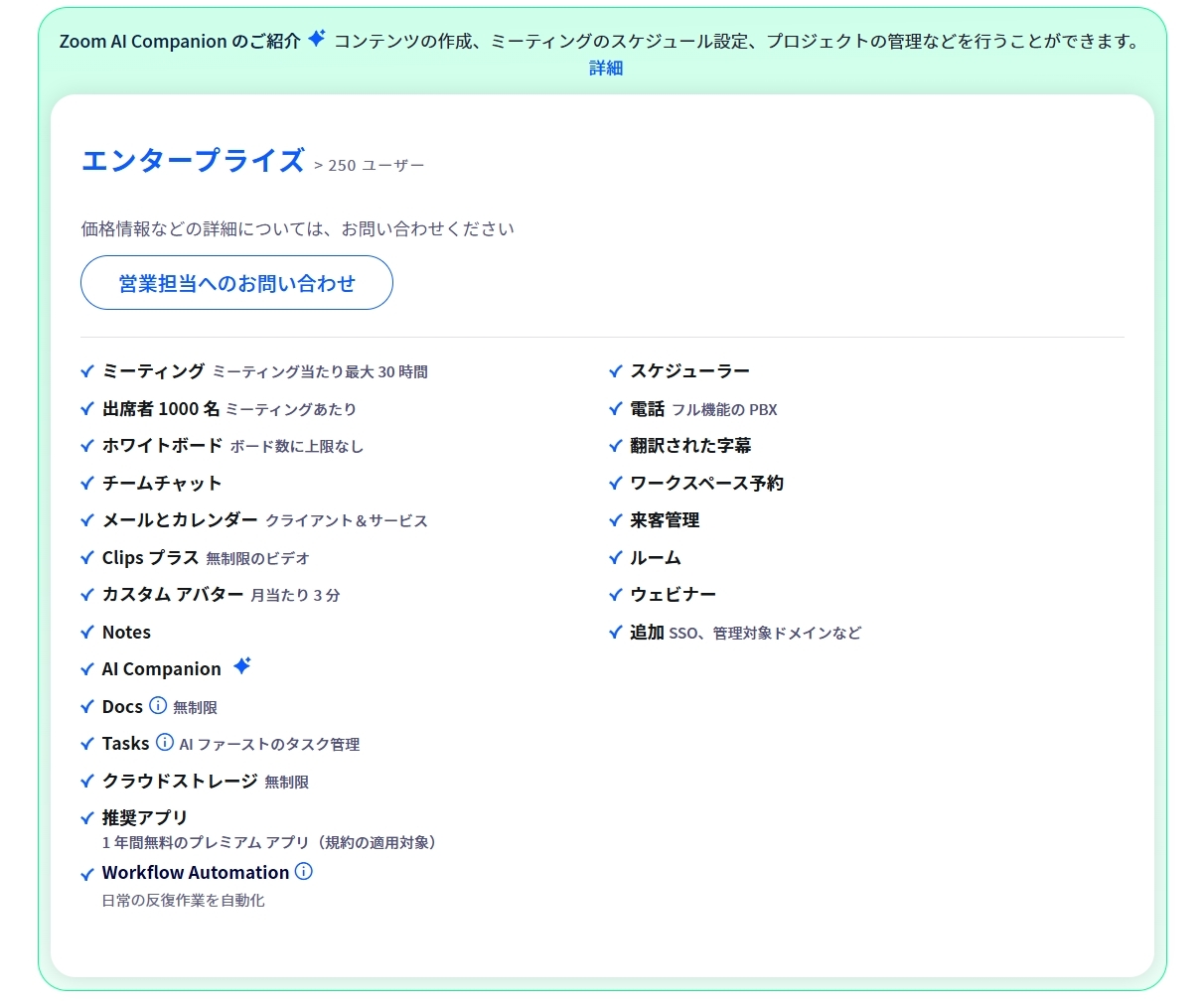Screen dimensions: 1204x1004
Task: Click the sparkle icon in the Zoom AI Companion banner
Action: pos(316,39)
